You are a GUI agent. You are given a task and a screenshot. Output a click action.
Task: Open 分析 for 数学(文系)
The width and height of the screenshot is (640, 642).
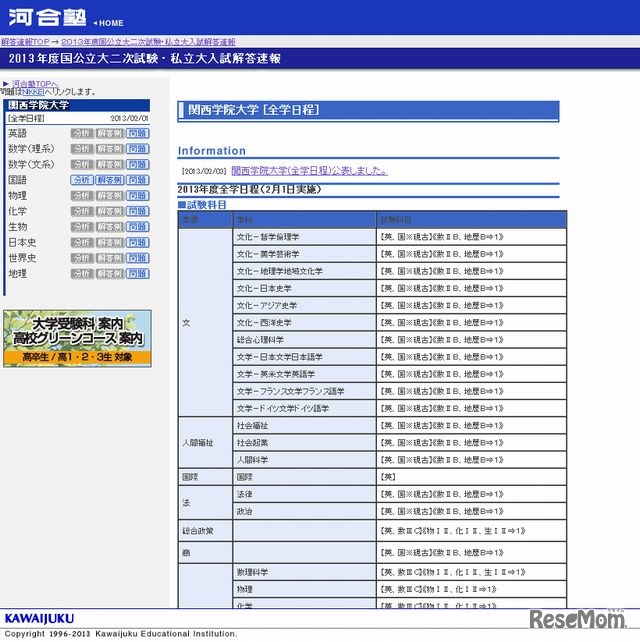82,164
